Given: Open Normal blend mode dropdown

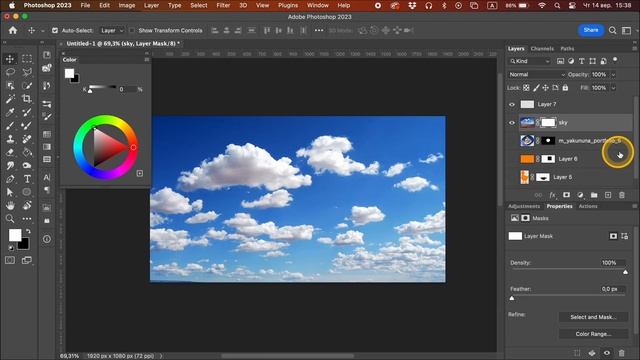Looking at the screenshot, I should pos(536,74).
